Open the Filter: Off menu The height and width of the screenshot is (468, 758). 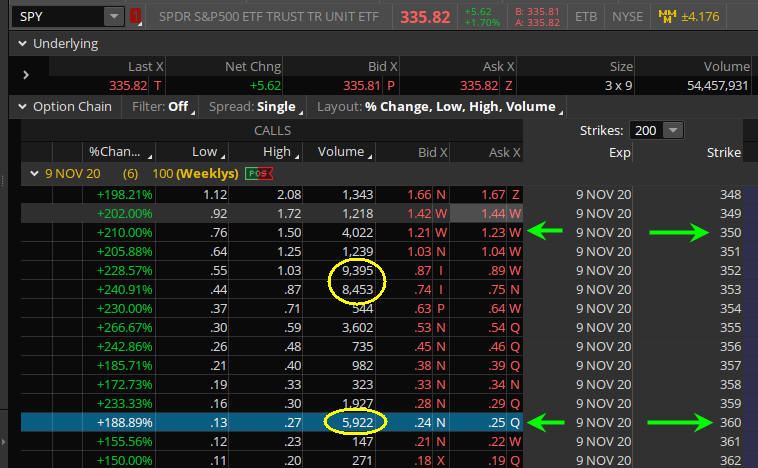(x=163, y=107)
